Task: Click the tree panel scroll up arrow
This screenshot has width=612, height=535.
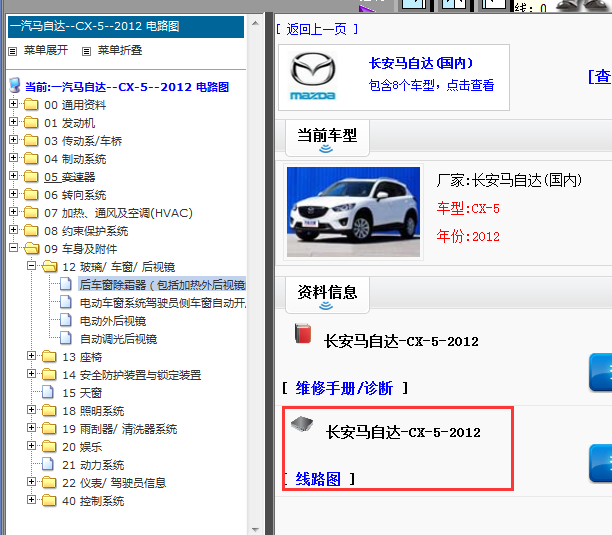Action: point(255,23)
